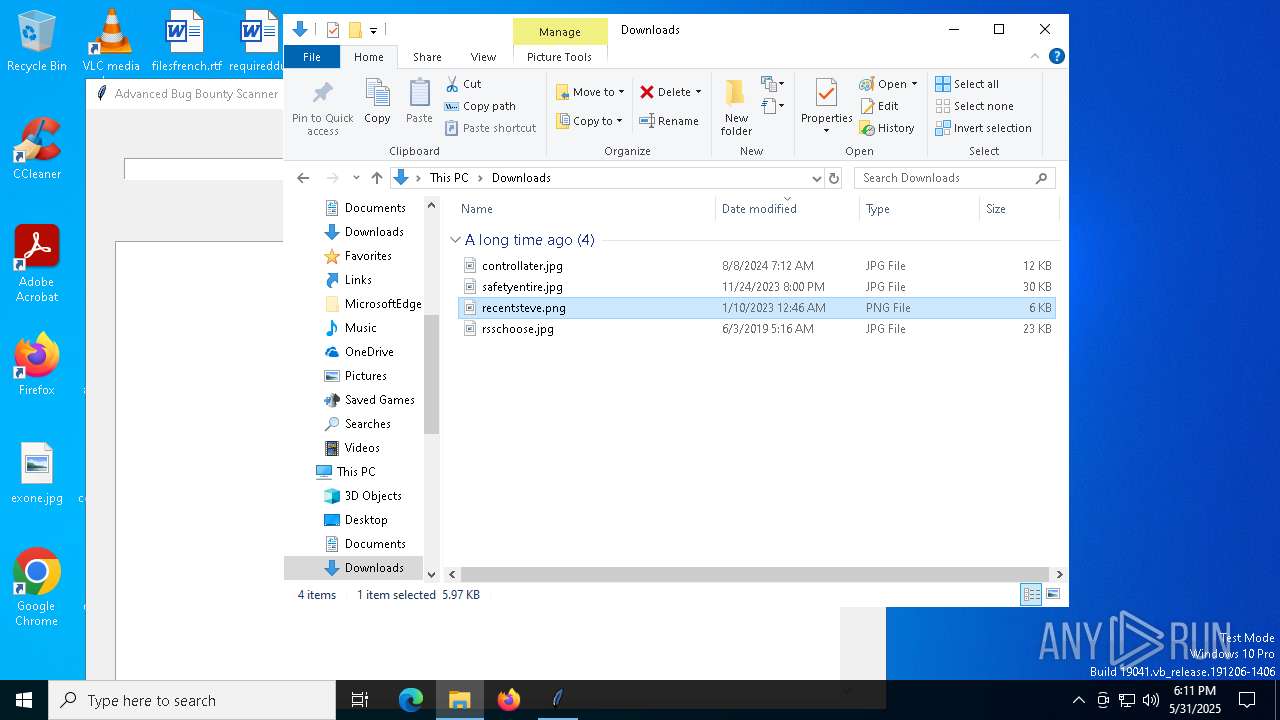Go Up one folder level arrow
The height and width of the screenshot is (720, 1280).
[376, 178]
